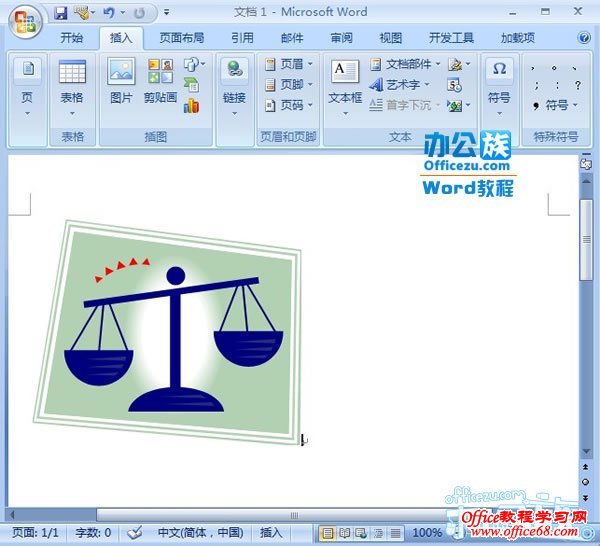Open 艺术字 WordArt gallery
The image size is (600, 546).
coord(399,84)
